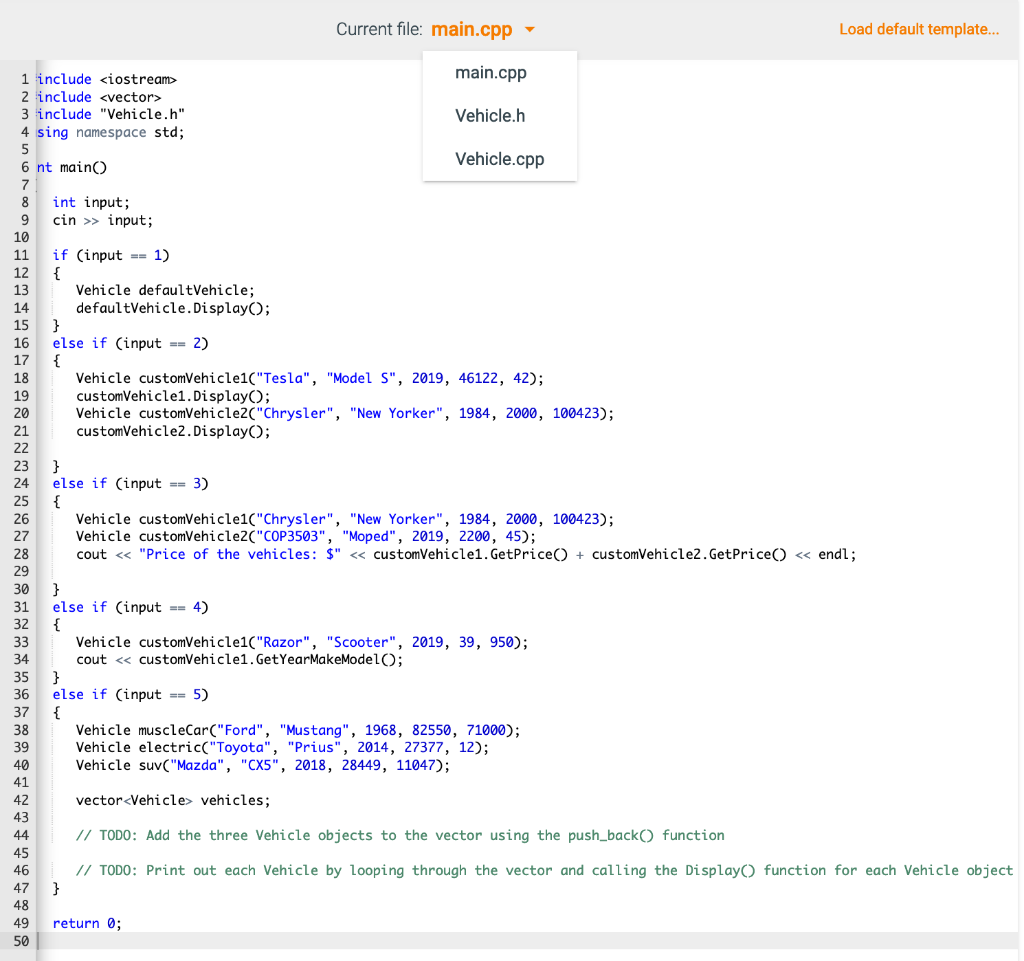Screen dimensions: 1024x961
Task: Click the include <vector> line
Action: (x=99, y=97)
